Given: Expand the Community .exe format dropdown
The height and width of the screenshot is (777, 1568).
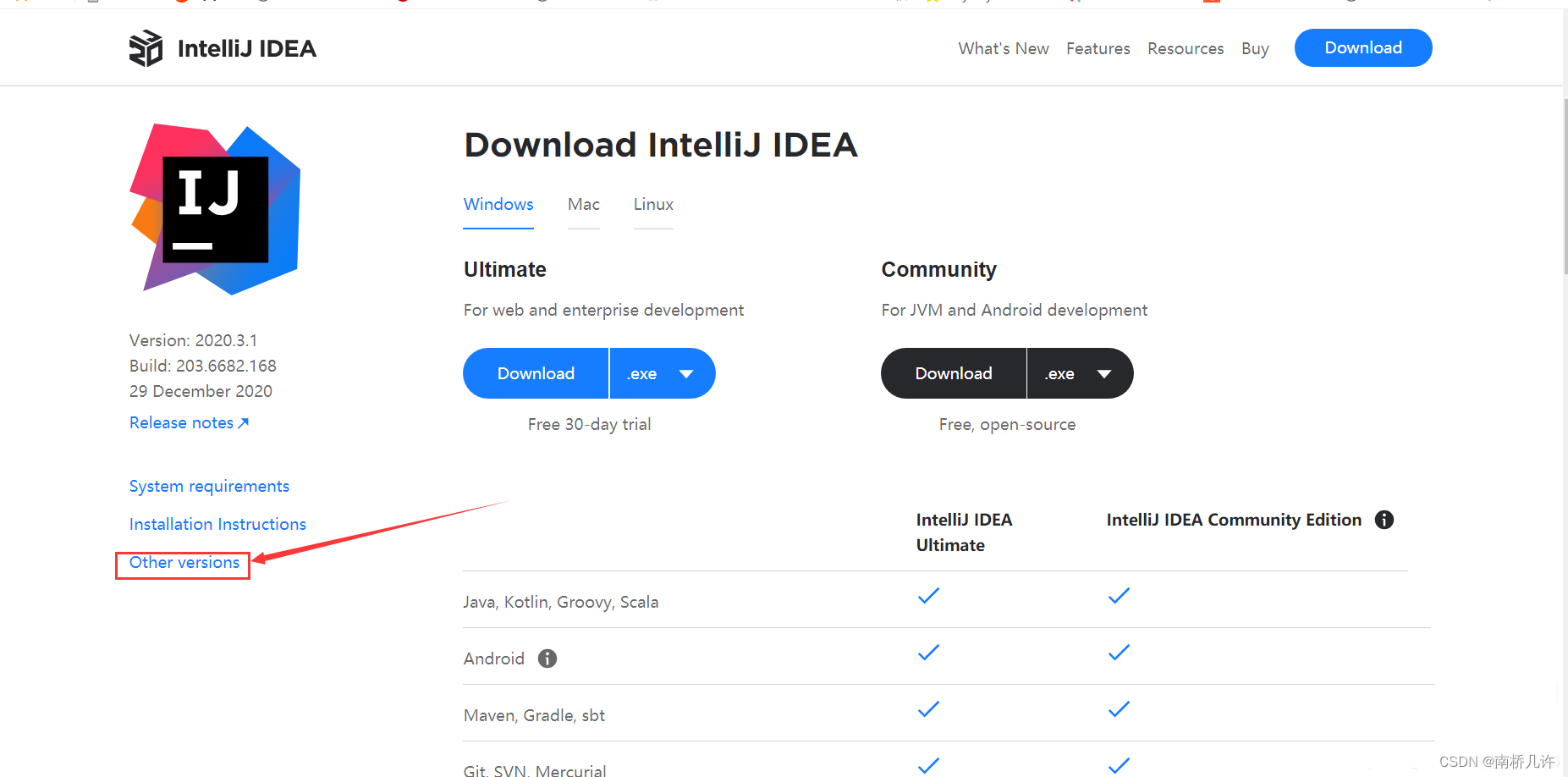Looking at the screenshot, I should point(1081,373).
